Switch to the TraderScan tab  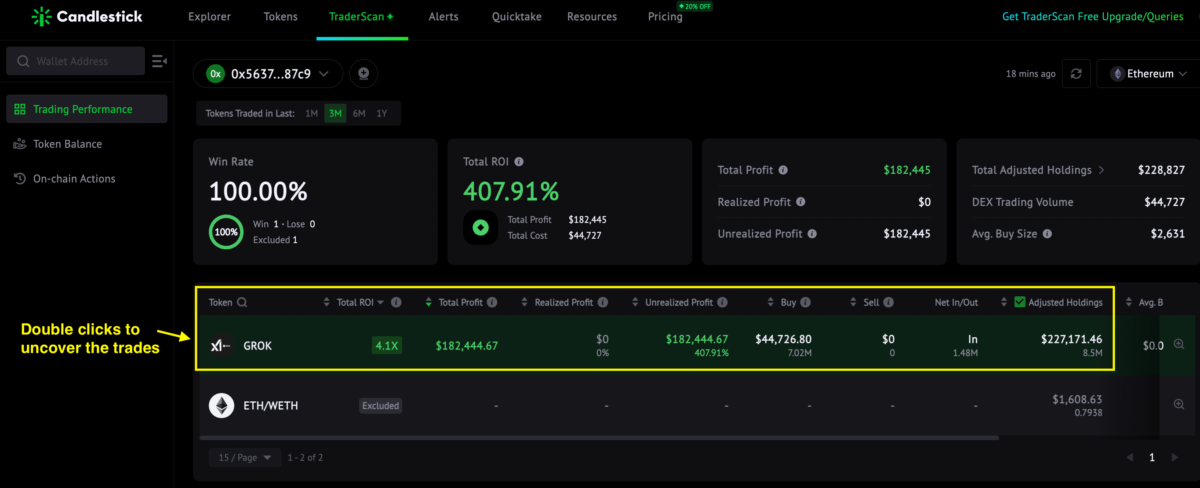click(362, 17)
